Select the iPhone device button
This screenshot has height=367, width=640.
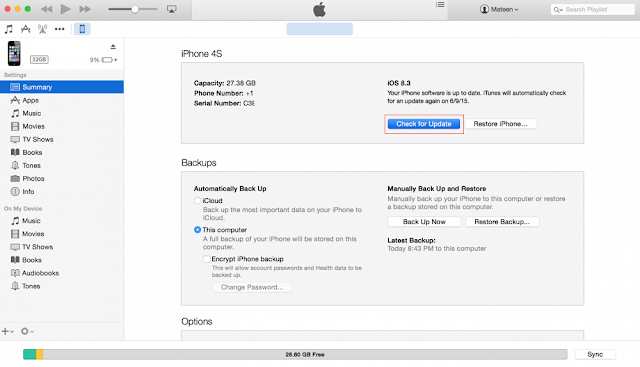tap(82, 29)
